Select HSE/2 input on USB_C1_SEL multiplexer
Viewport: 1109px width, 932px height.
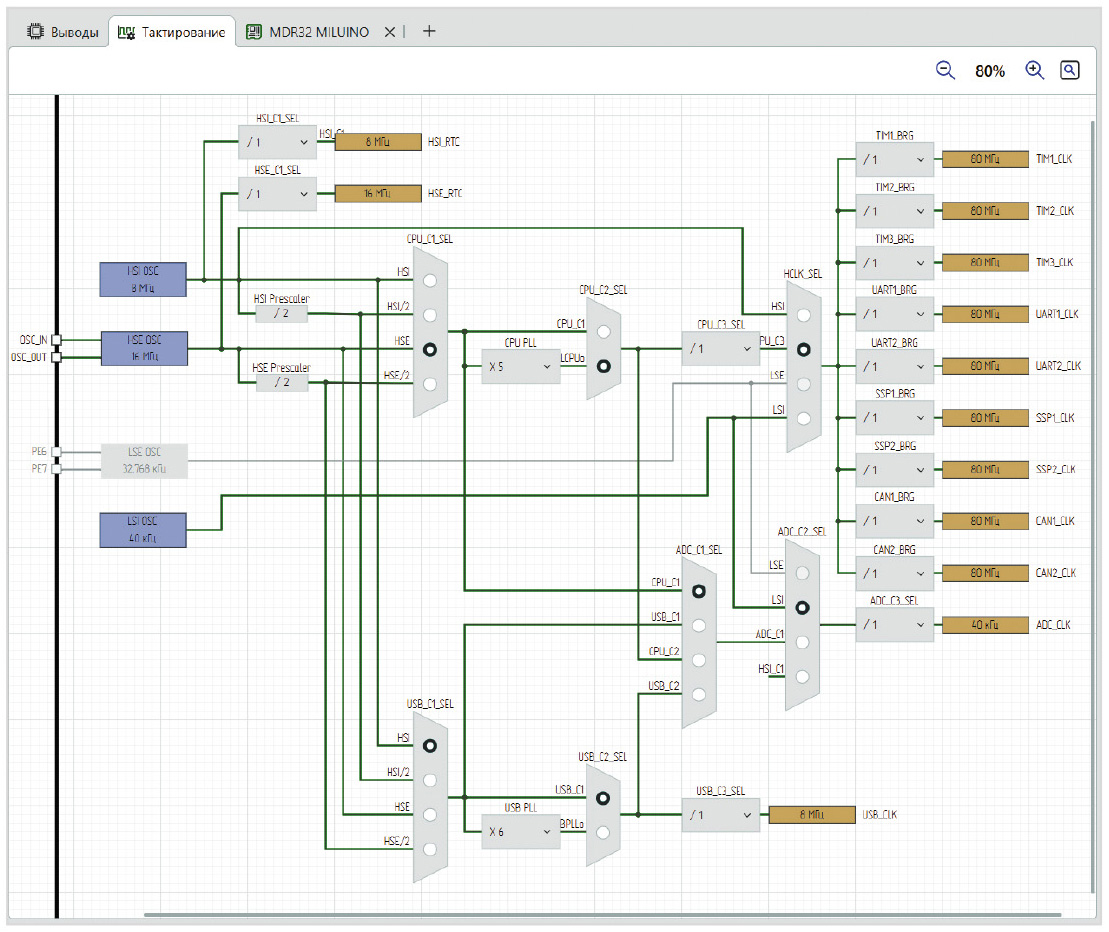coord(430,849)
